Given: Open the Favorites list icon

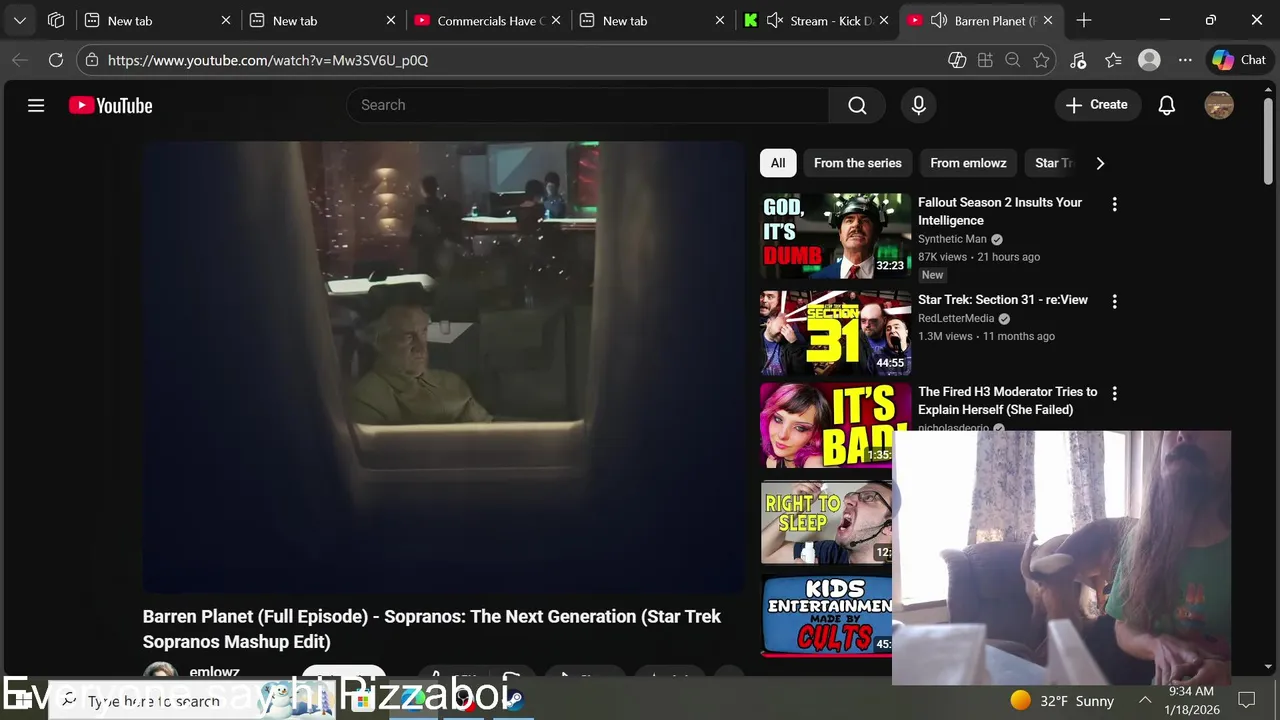Looking at the screenshot, I should coord(1113,60).
